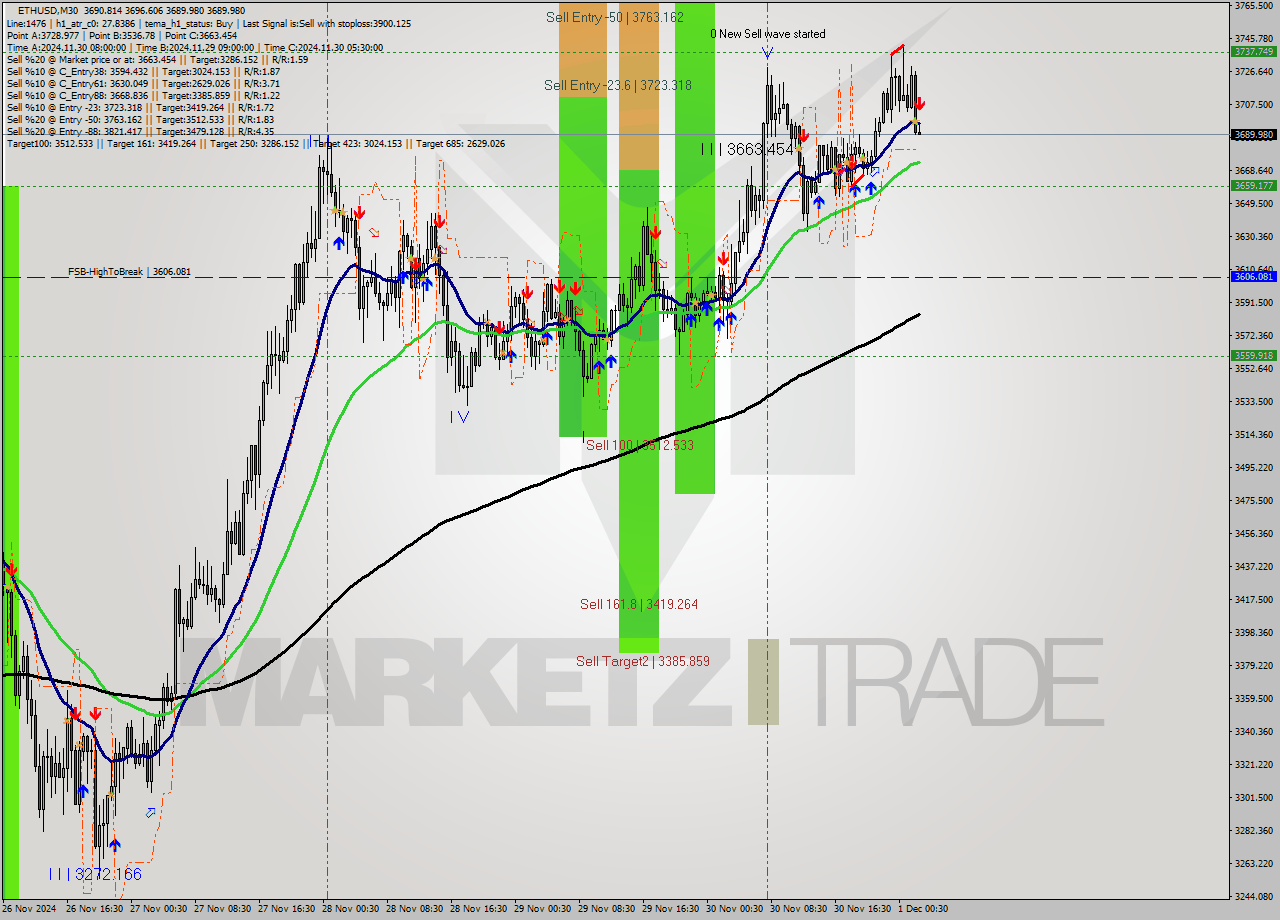Image resolution: width=1280 pixels, height=920 pixels.
Task: Click the 'Sell %20 @ Entry -88: 3821.417' line
Action: (x=140, y=131)
